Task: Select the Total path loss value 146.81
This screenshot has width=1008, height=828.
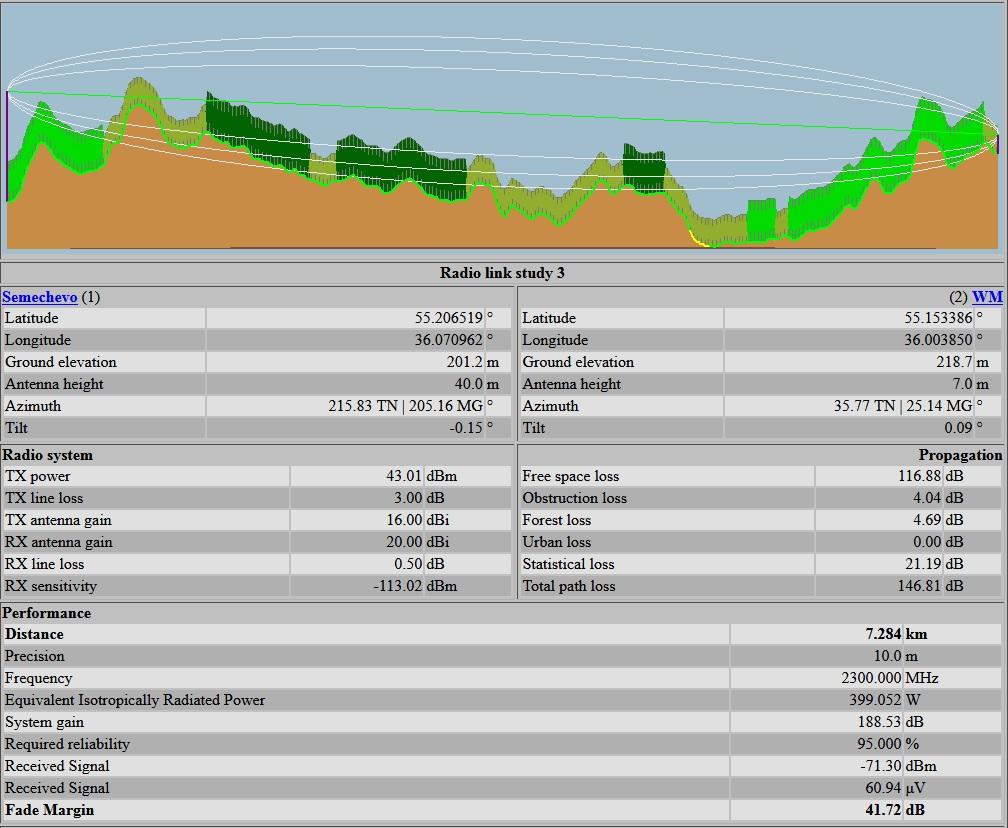Action: point(919,586)
